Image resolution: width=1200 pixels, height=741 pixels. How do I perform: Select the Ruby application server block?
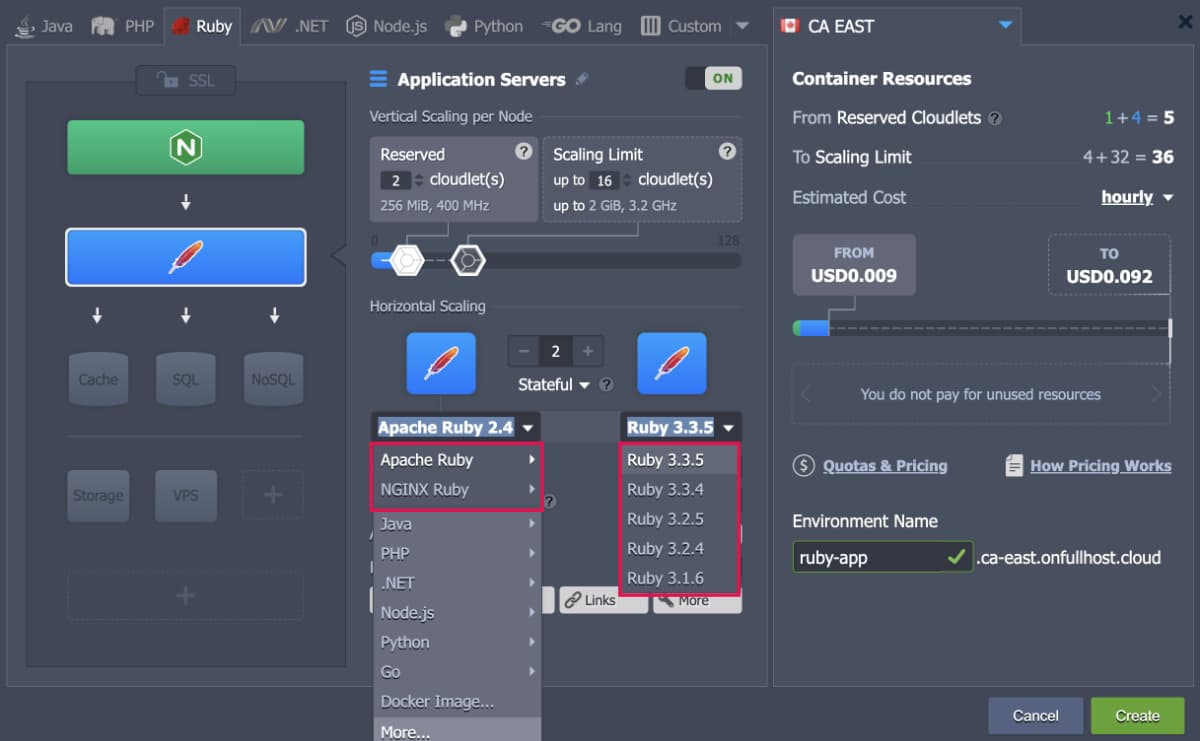[x=185, y=257]
